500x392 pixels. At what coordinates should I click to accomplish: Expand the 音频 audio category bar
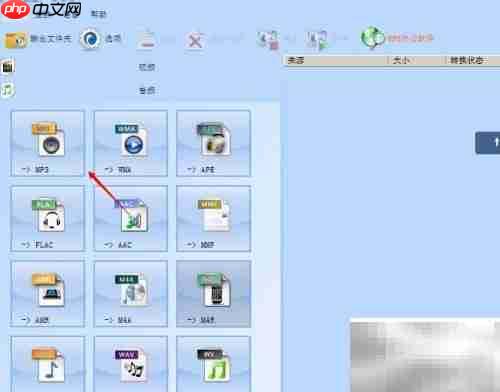tap(140, 90)
